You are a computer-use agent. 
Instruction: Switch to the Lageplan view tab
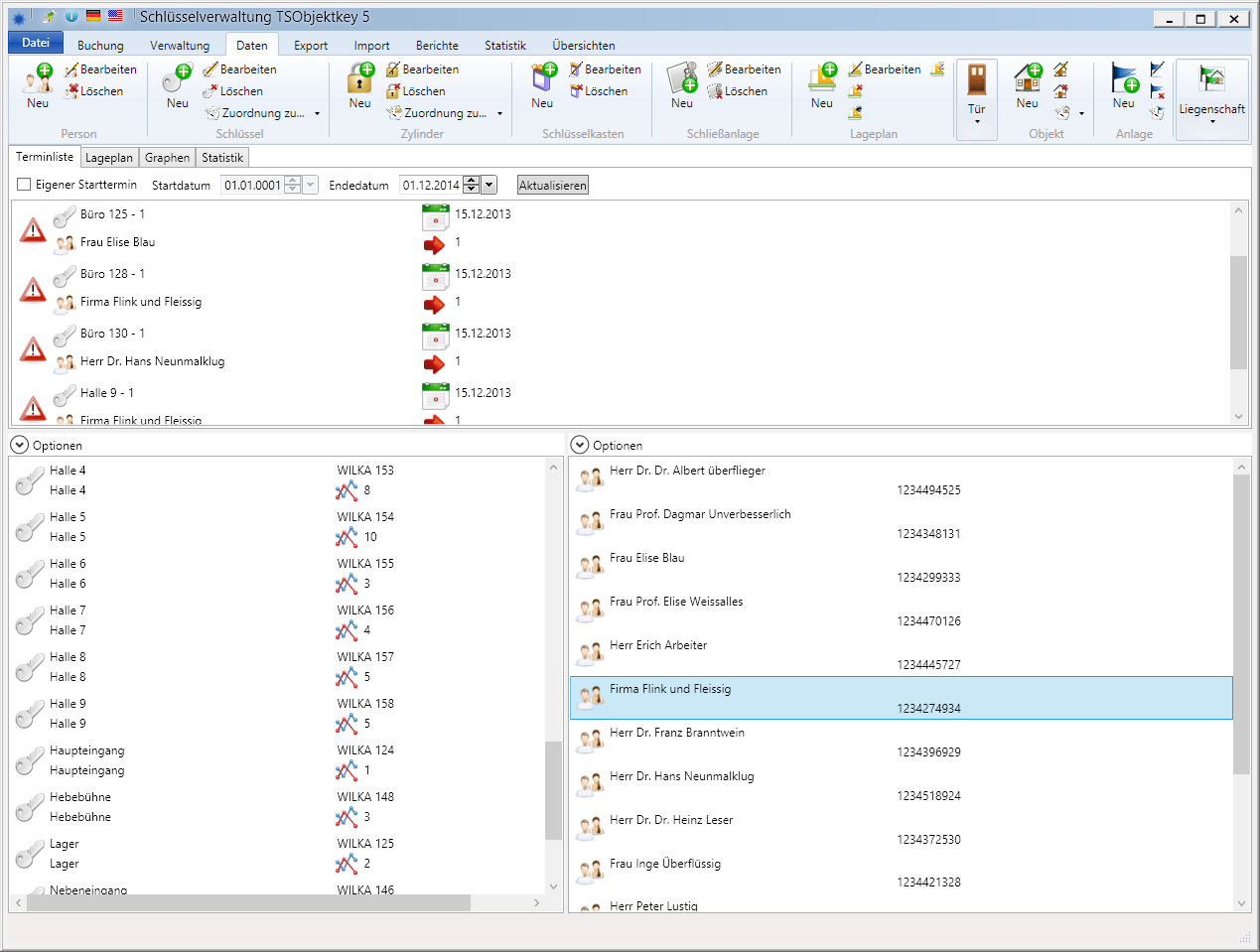pos(108,158)
